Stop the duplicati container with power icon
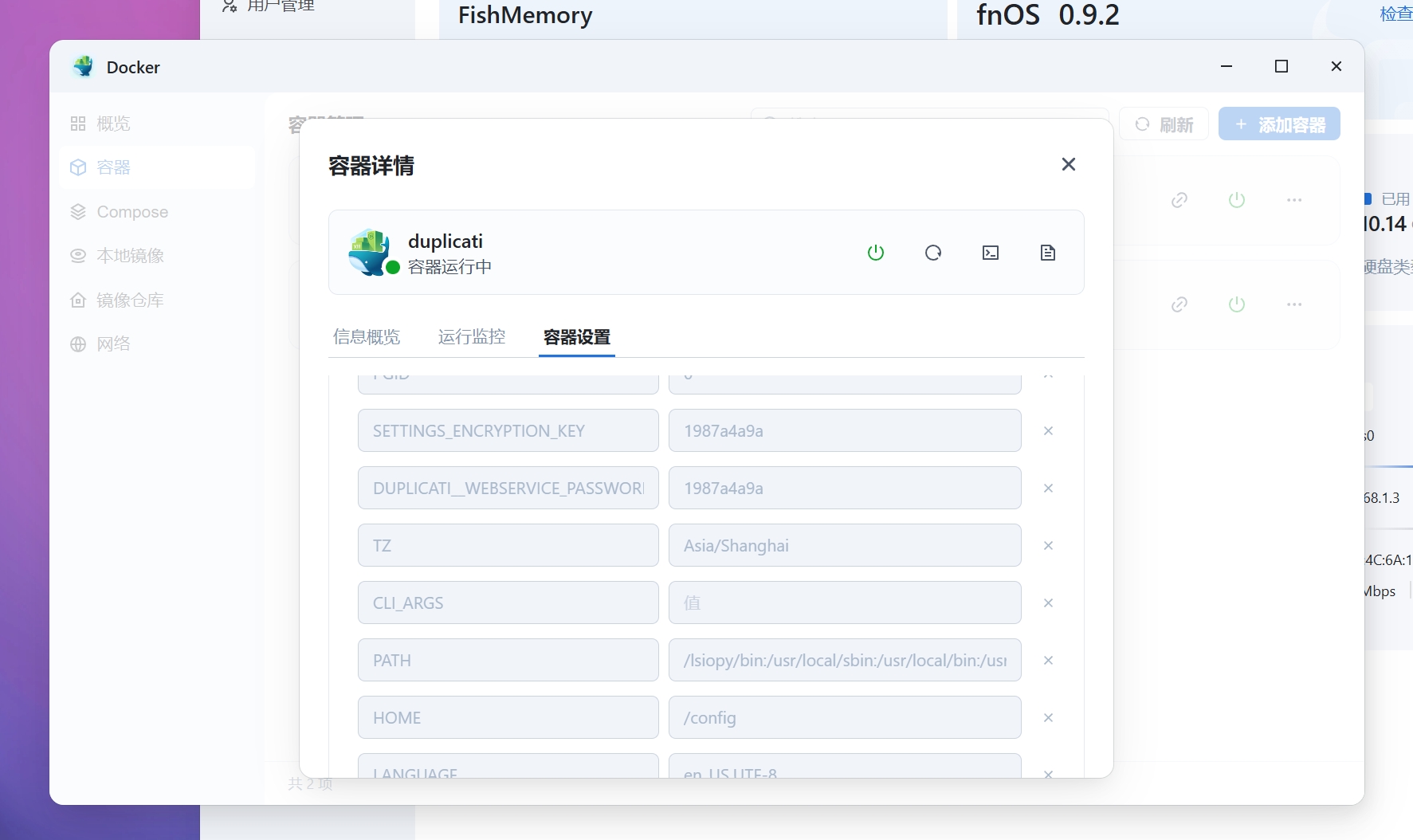The height and width of the screenshot is (840, 1413). [x=876, y=253]
